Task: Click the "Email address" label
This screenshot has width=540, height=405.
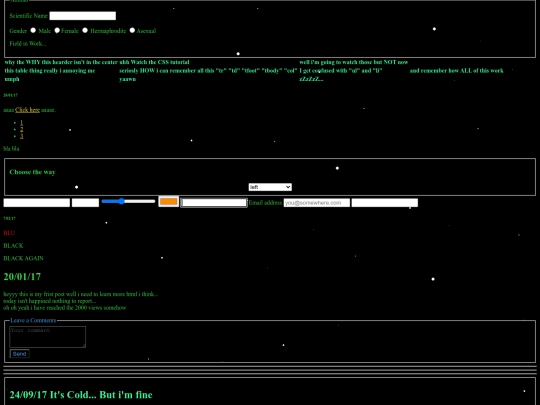Action: pos(265,203)
